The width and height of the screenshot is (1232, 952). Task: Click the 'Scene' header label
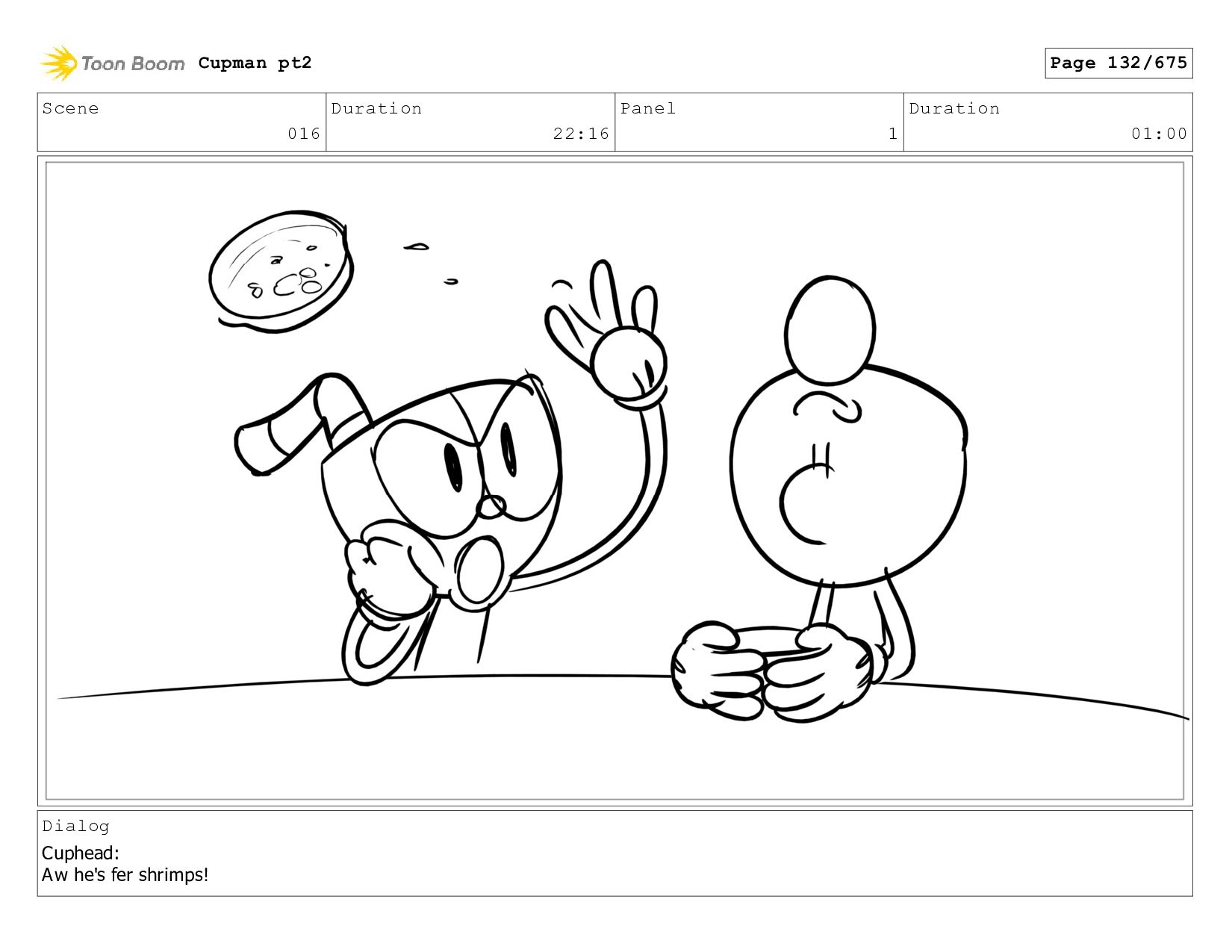coord(70,108)
